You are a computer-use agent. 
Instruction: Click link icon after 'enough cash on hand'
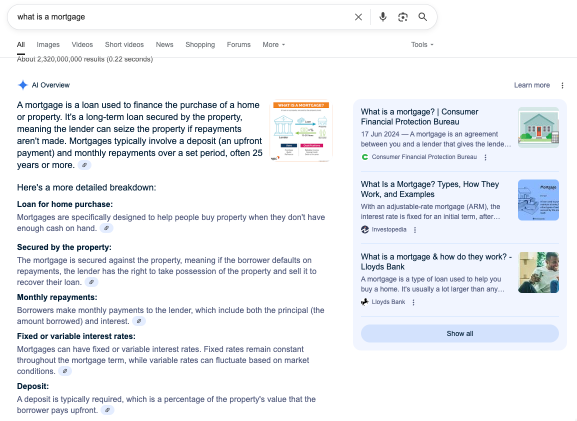(106, 228)
